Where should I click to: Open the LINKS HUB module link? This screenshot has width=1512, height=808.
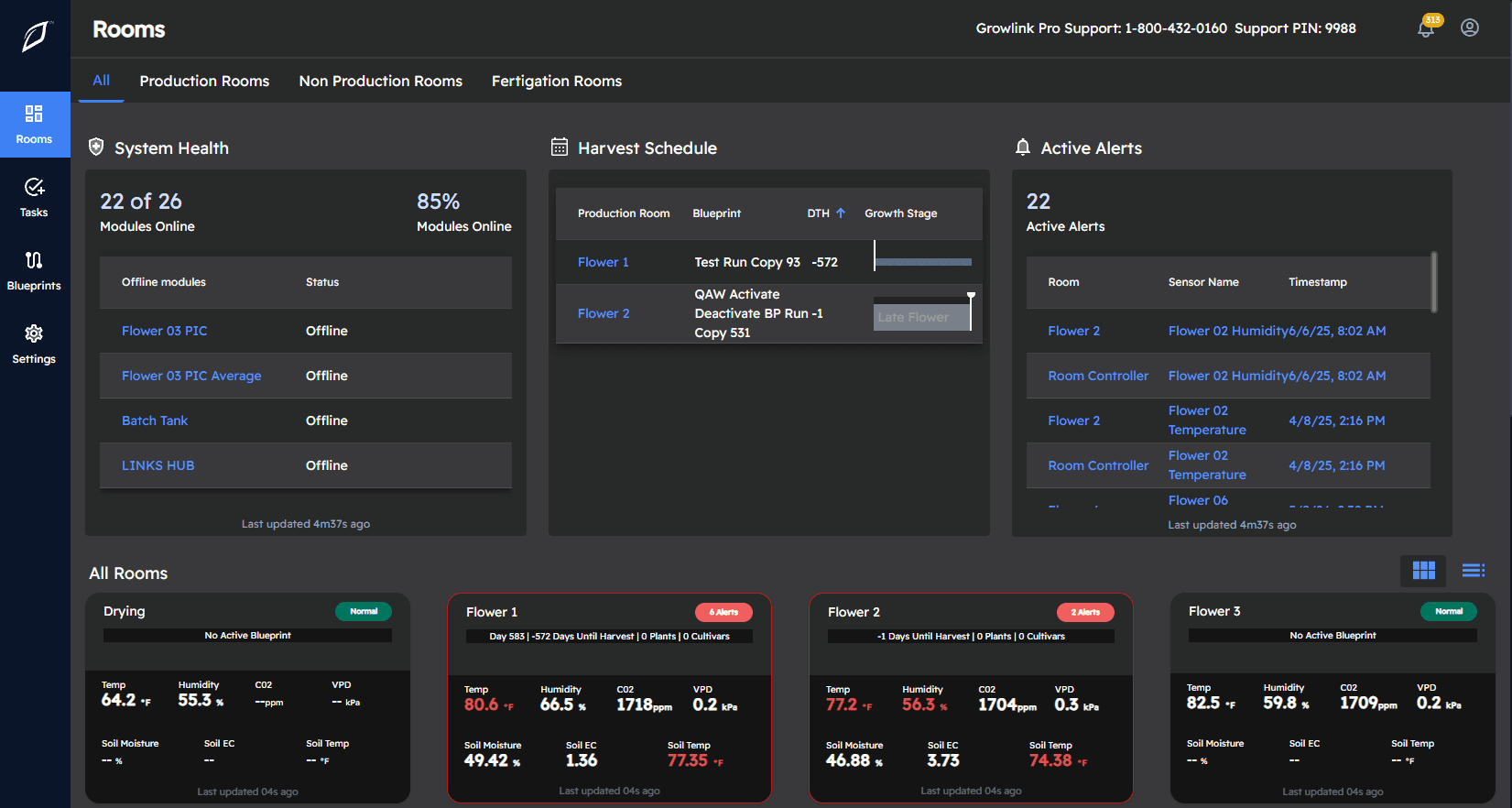coord(158,465)
